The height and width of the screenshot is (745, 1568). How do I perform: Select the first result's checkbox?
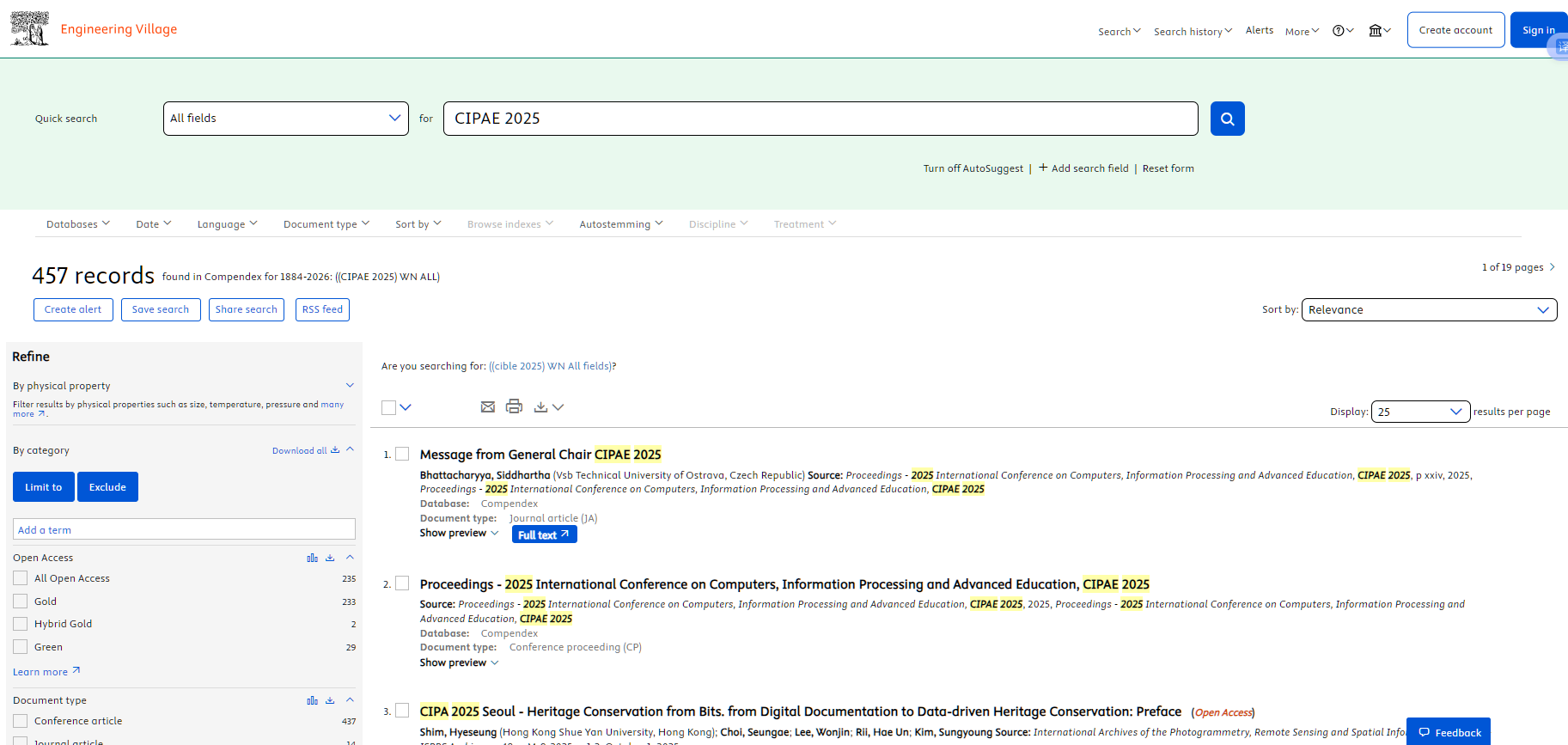point(402,454)
